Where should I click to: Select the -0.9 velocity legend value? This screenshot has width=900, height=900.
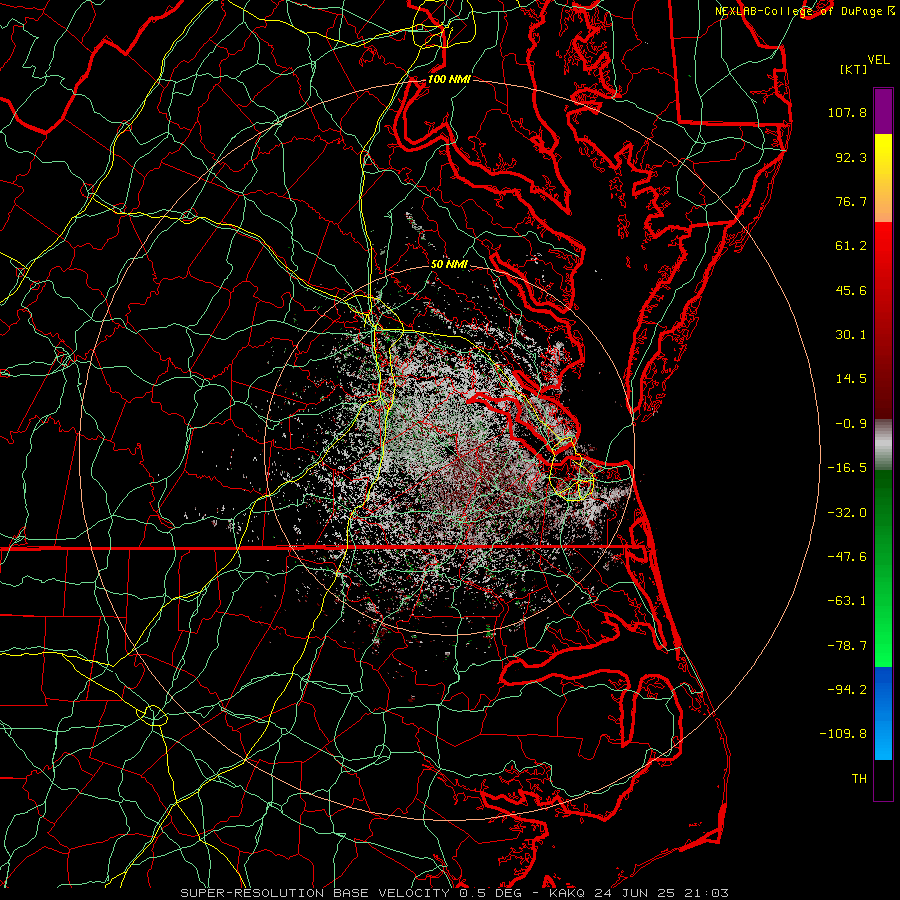pyautogui.click(x=851, y=424)
